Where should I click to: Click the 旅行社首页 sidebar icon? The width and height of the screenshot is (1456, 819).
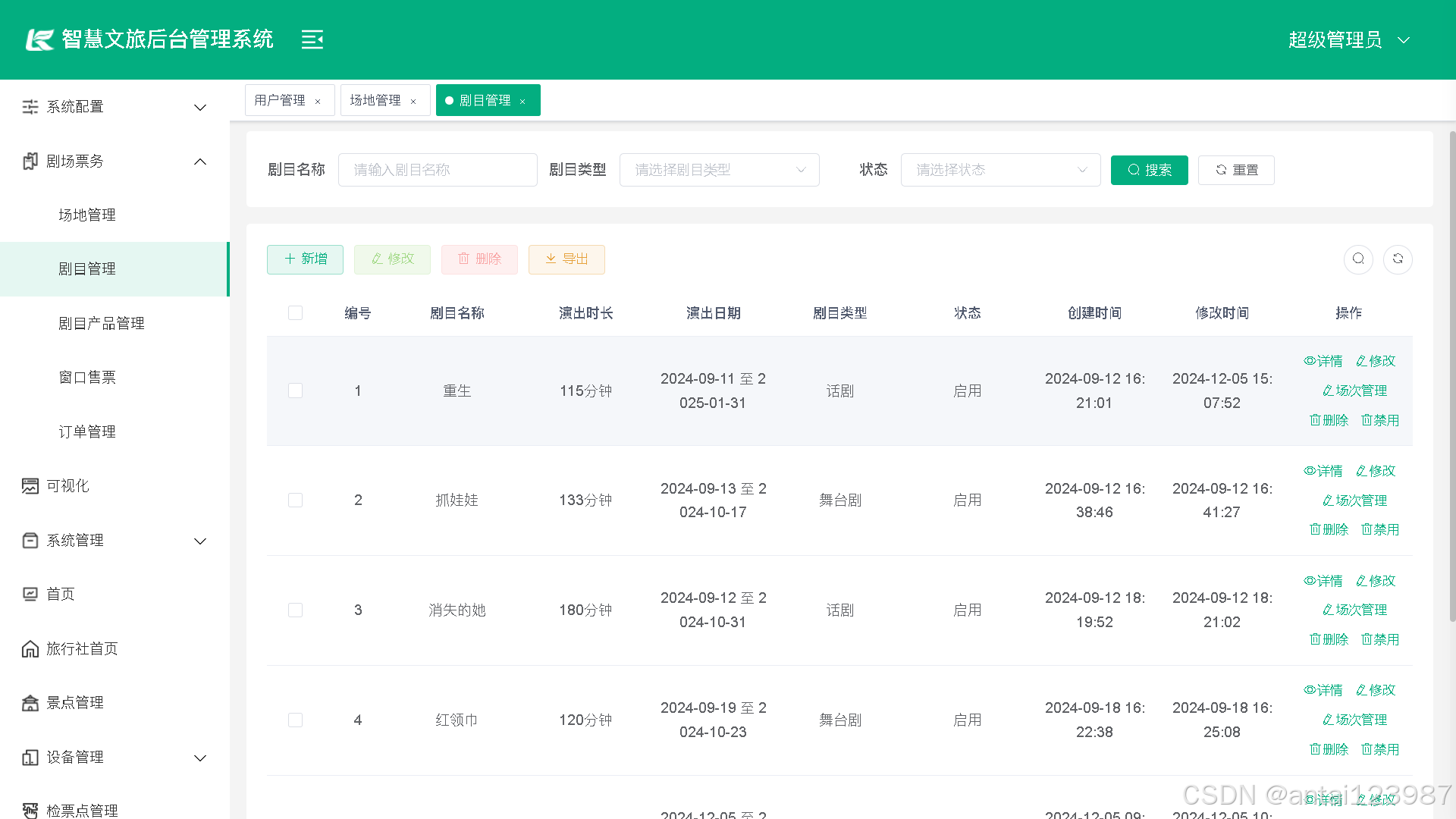[30, 648]
